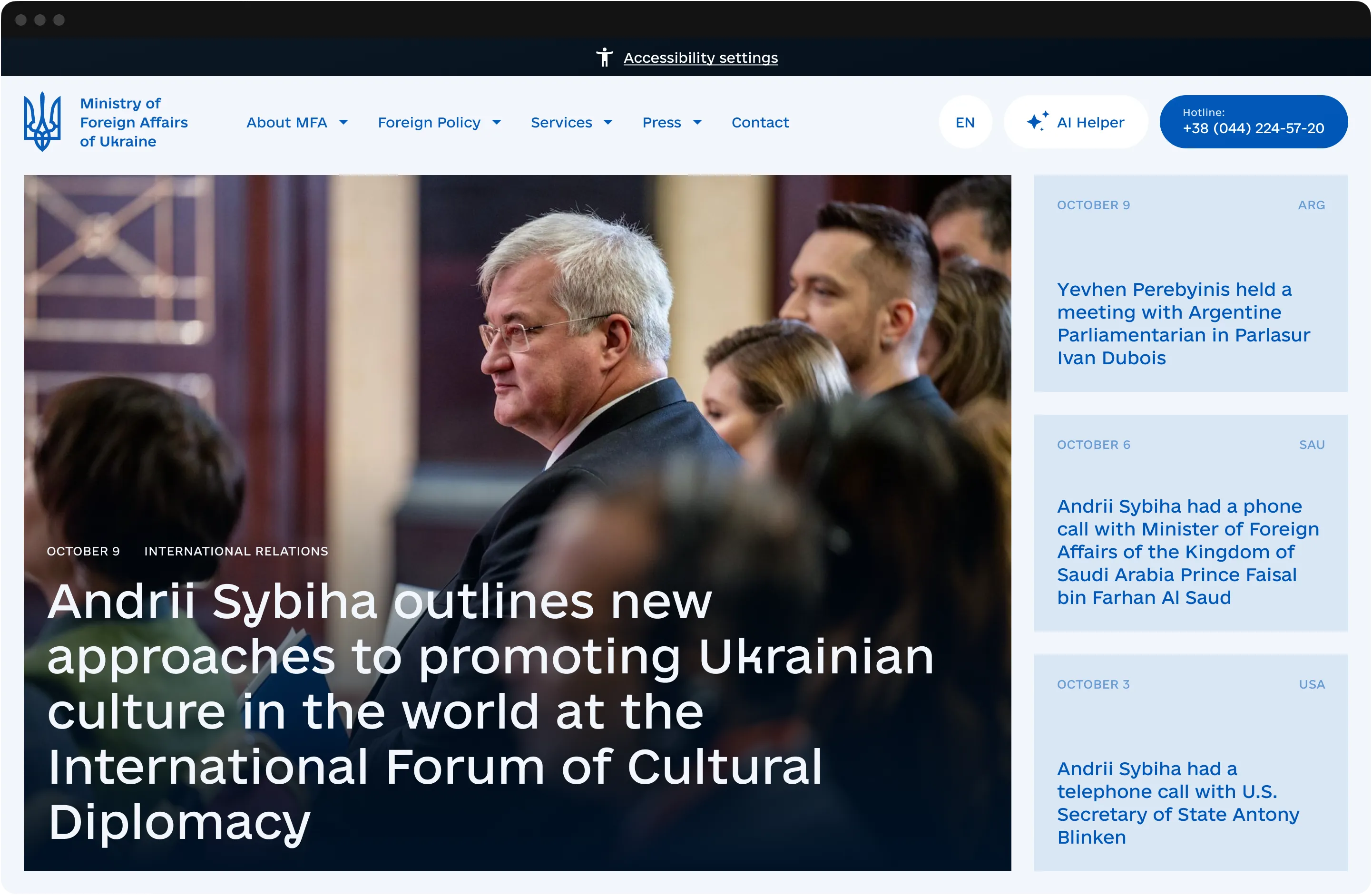Screen dimensions: 1372x895
Task: Open the Argentine Parliamentarian meeting article
Action: 1183,323
